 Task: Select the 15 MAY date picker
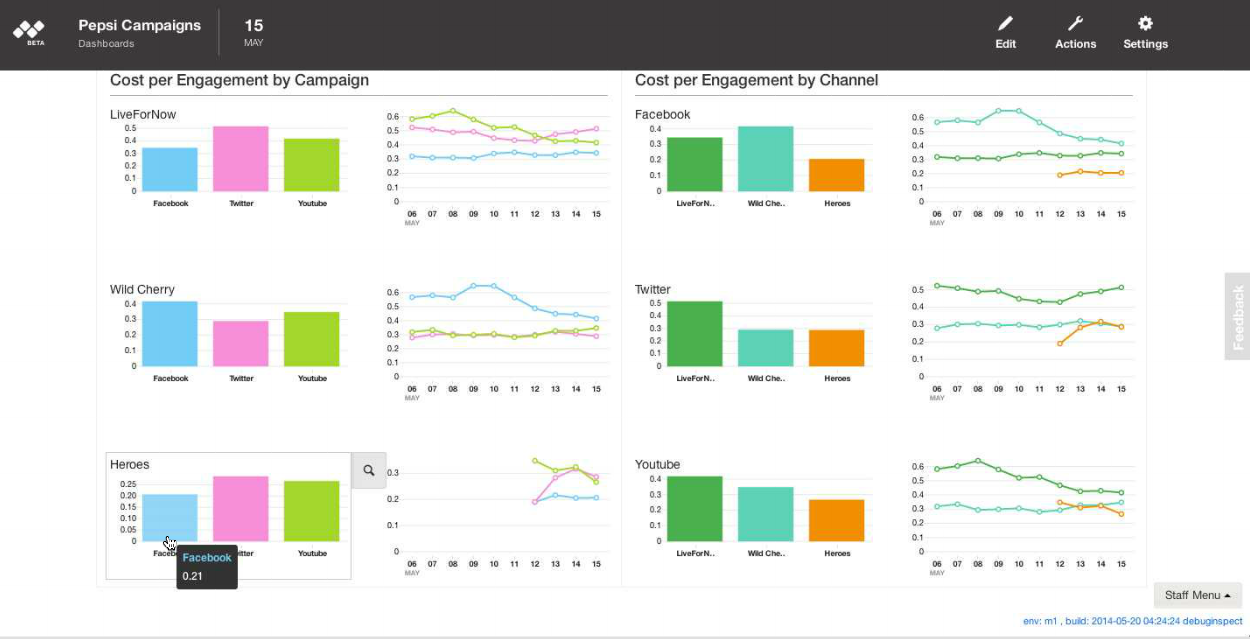[x=253, y=33]
